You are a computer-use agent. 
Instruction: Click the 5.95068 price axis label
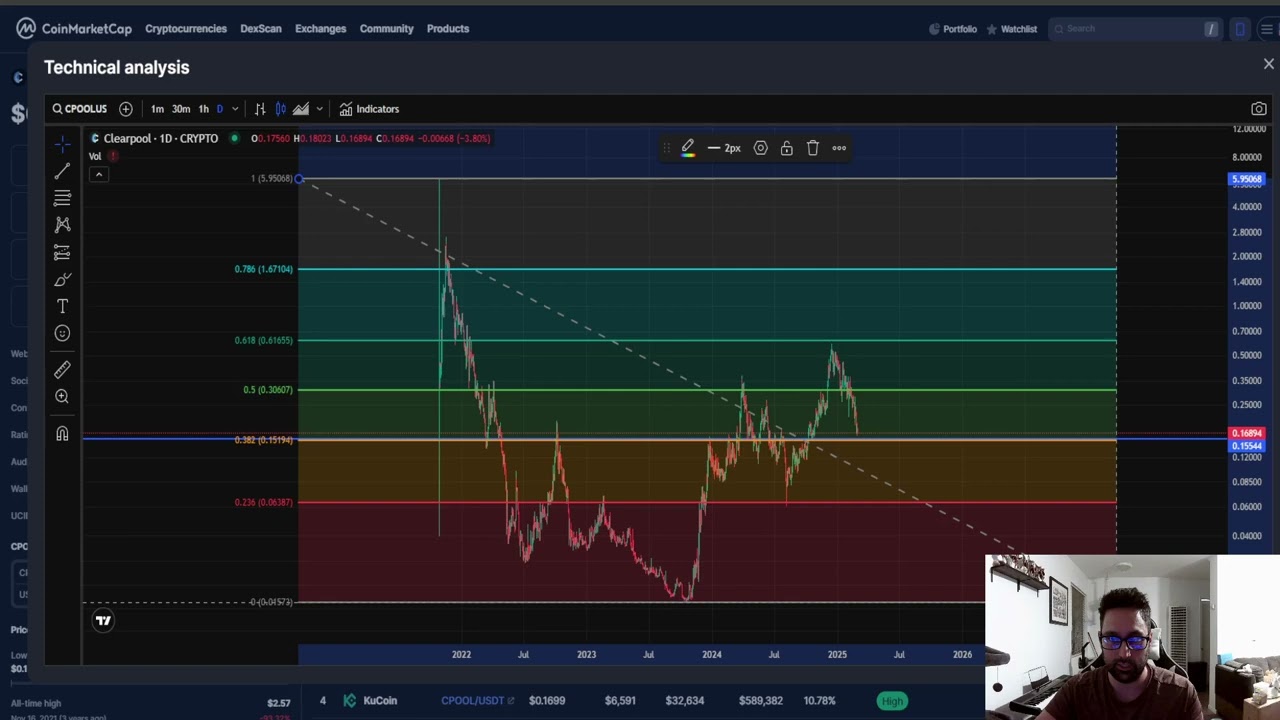tap(1247, 179)
